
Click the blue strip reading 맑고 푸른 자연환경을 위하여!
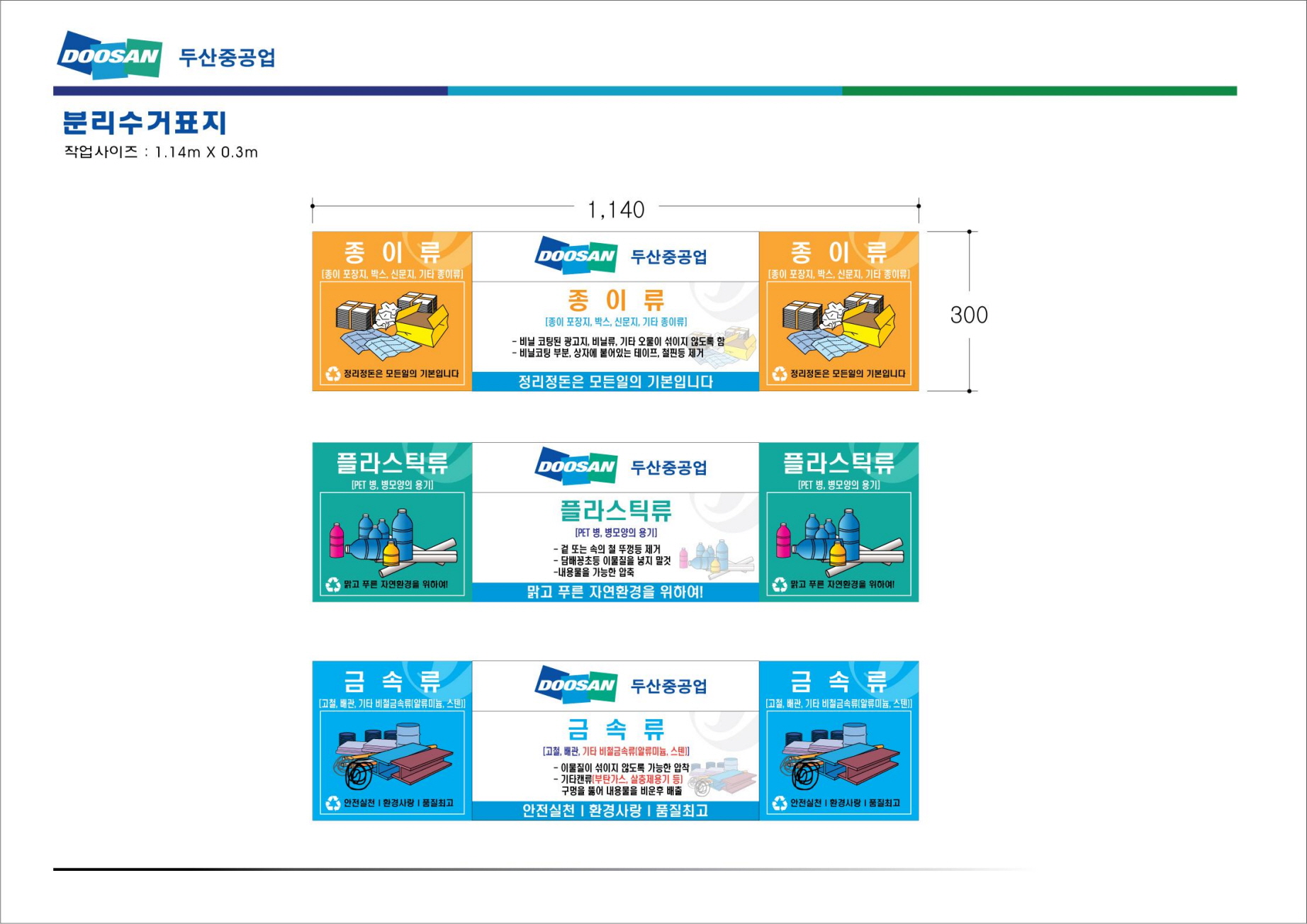[615, 592]
